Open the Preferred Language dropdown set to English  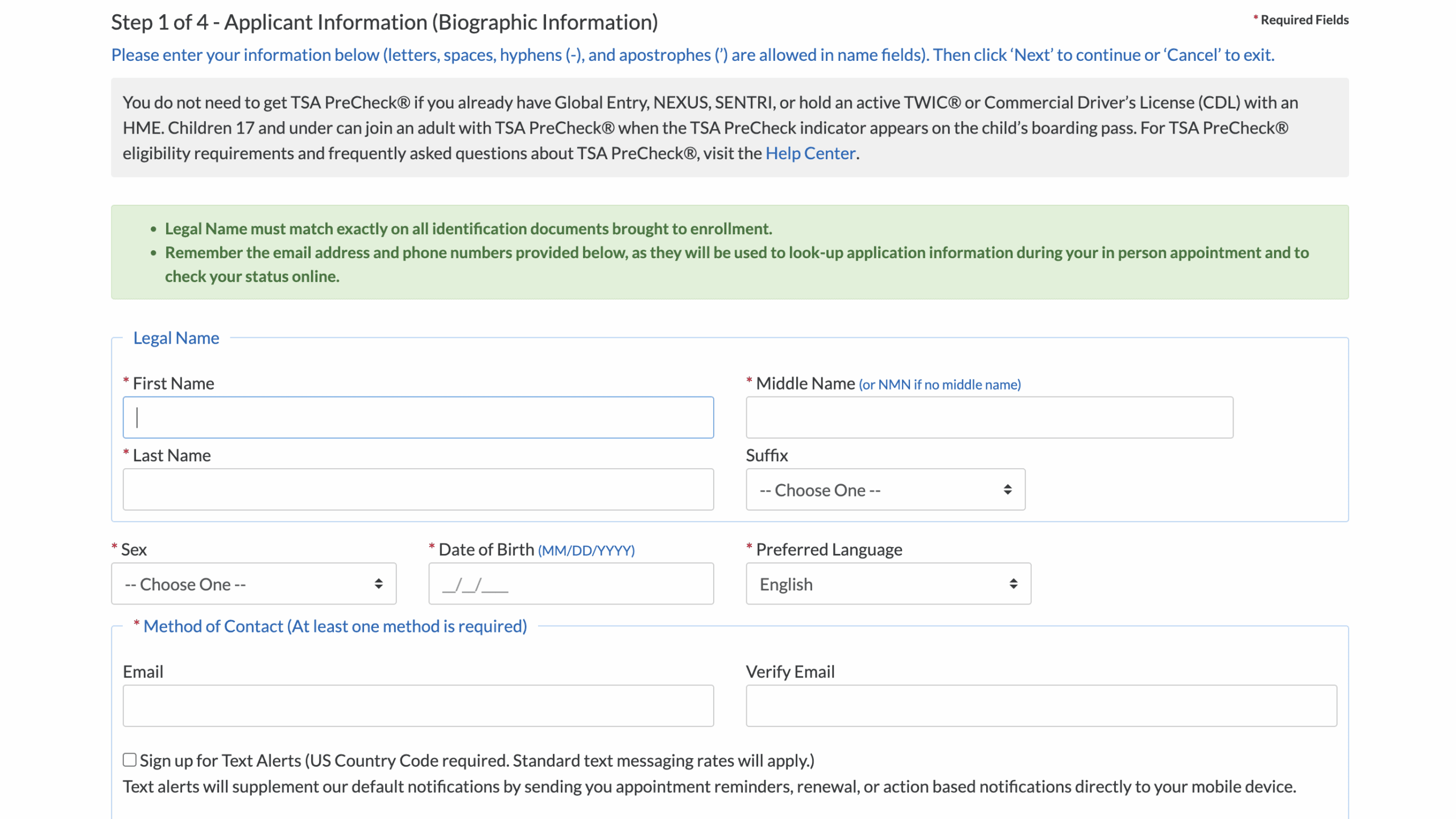pyautogui.click(x=887, y=584)
